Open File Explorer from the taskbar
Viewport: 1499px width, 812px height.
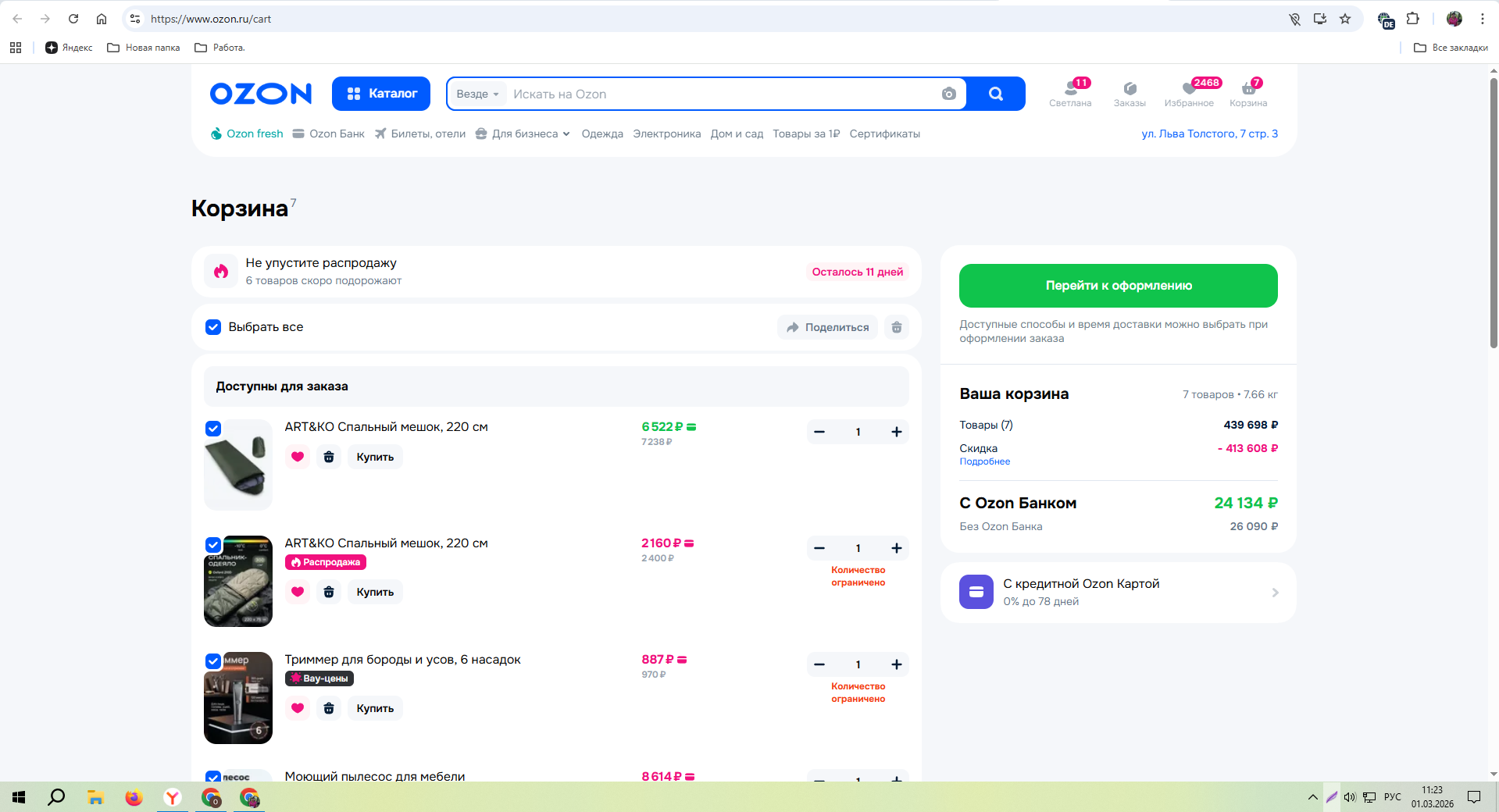(x=95, y=797)
